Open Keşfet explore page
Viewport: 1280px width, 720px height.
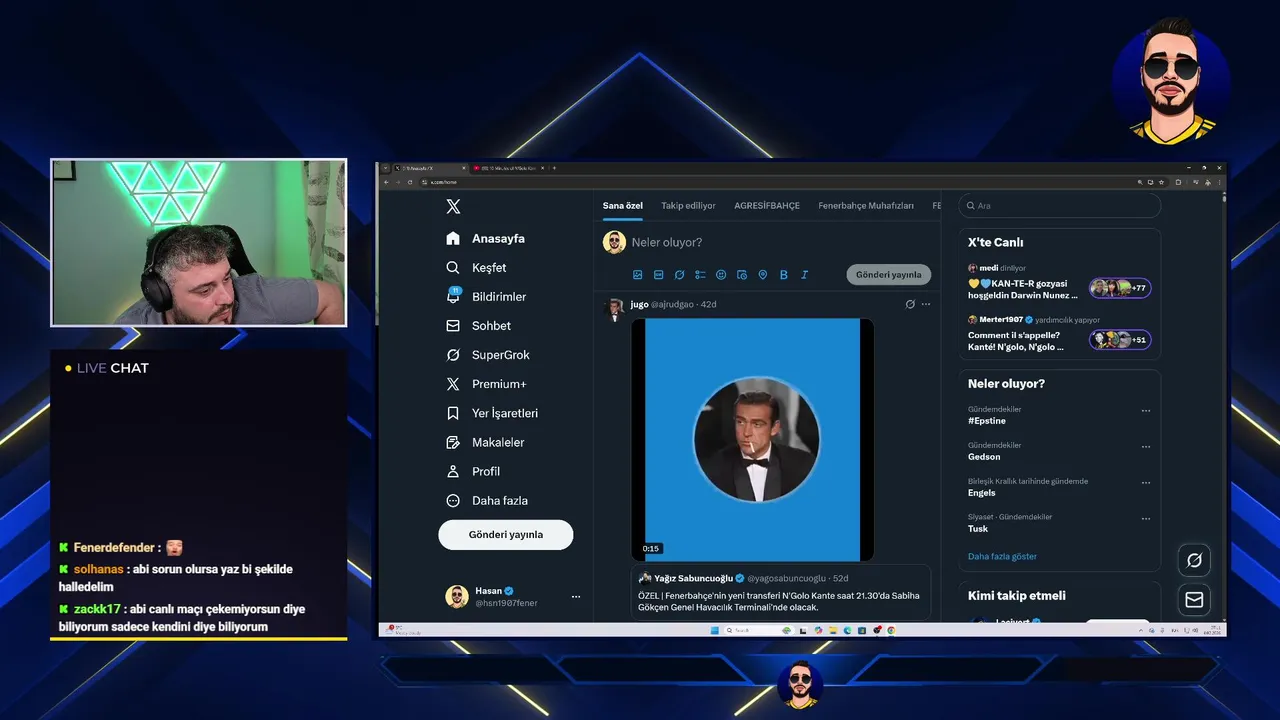(477, 268)
